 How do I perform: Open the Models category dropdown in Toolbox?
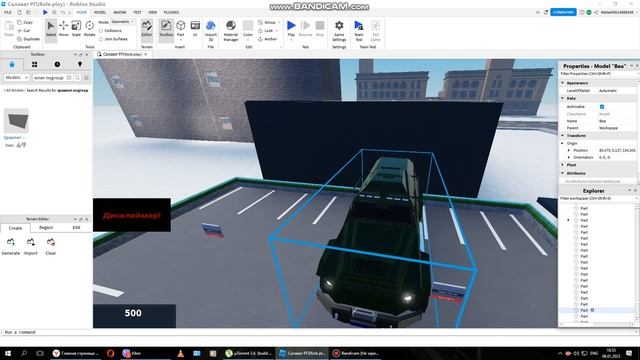click(x=16, y=78)
